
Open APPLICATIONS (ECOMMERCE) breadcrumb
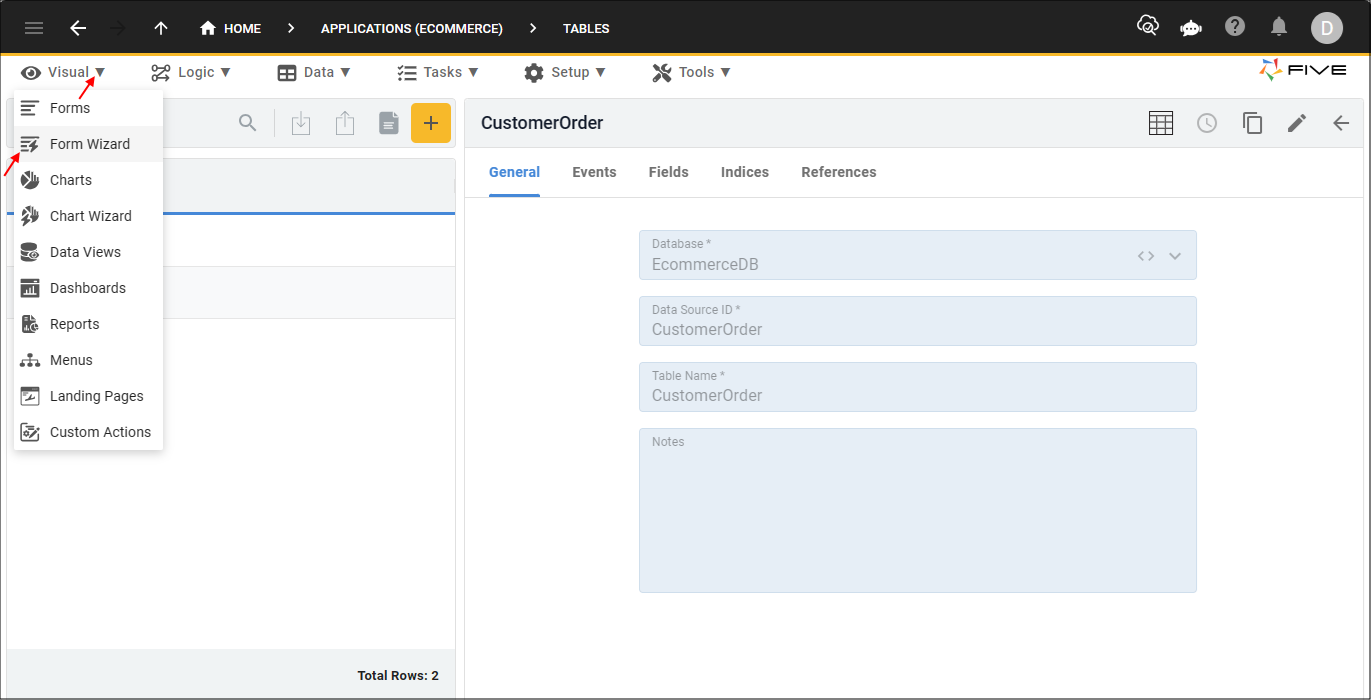pyautogui.click(x=412, y=28)
